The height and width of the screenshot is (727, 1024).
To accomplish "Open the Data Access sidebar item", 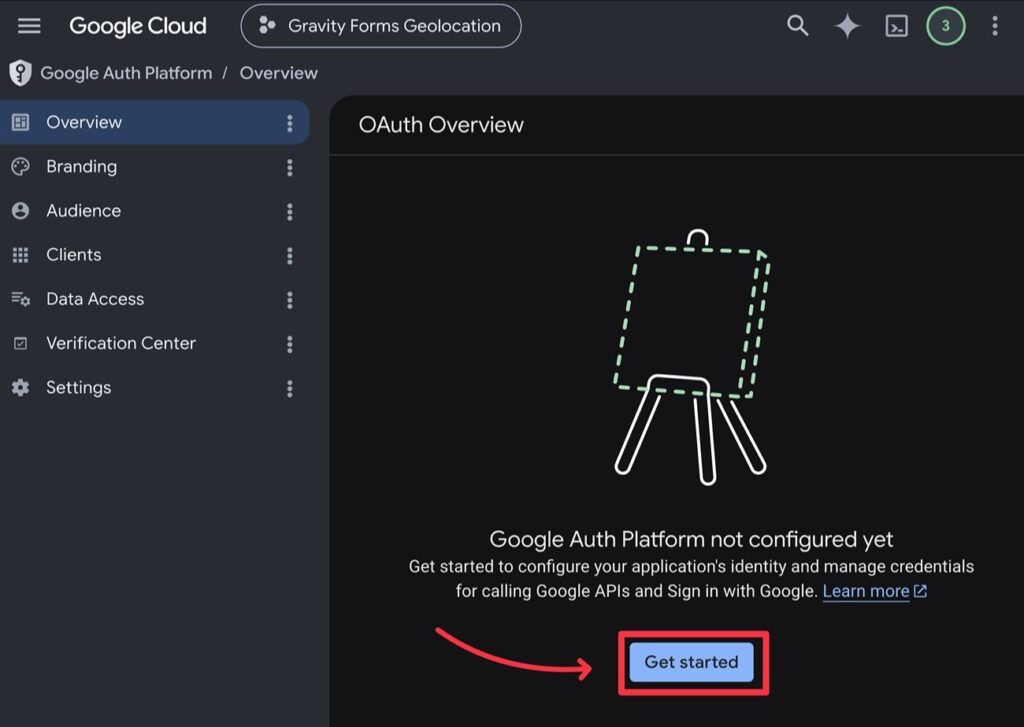I will click(x=155, y=299).
